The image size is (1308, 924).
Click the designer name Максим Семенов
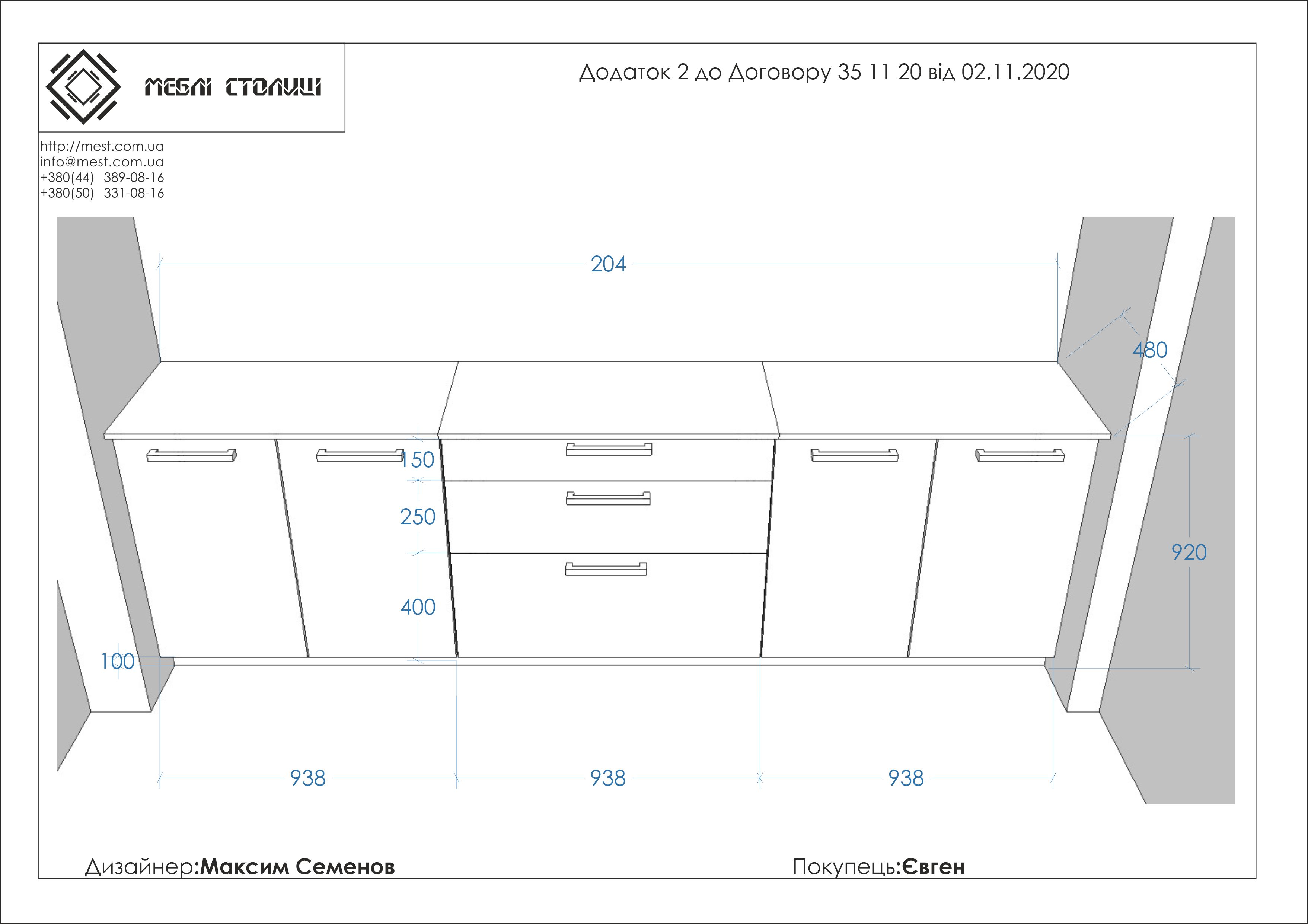click(x=297, y=866)
